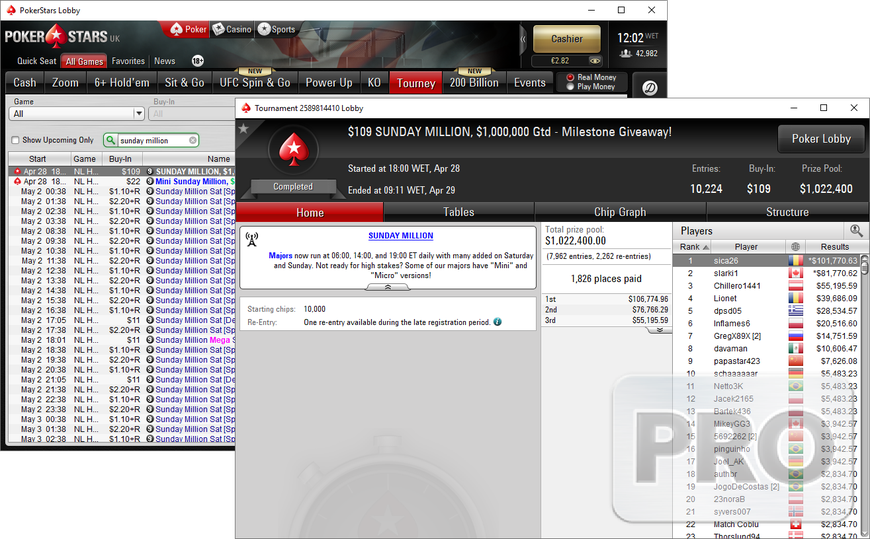The width and height of the screenshot is (870, 539).
Task: Open the circular D icon in lobby
Action: pos(650,88)
